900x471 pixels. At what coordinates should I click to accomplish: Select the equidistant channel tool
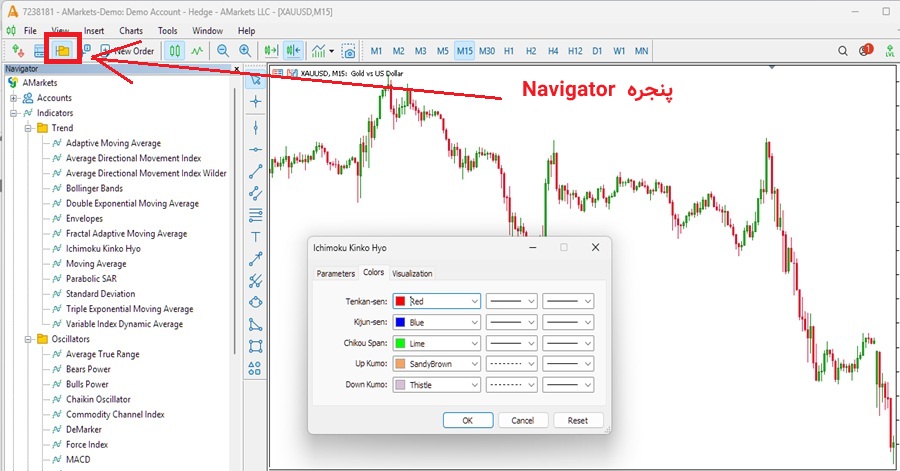click(x=255, y=193)
